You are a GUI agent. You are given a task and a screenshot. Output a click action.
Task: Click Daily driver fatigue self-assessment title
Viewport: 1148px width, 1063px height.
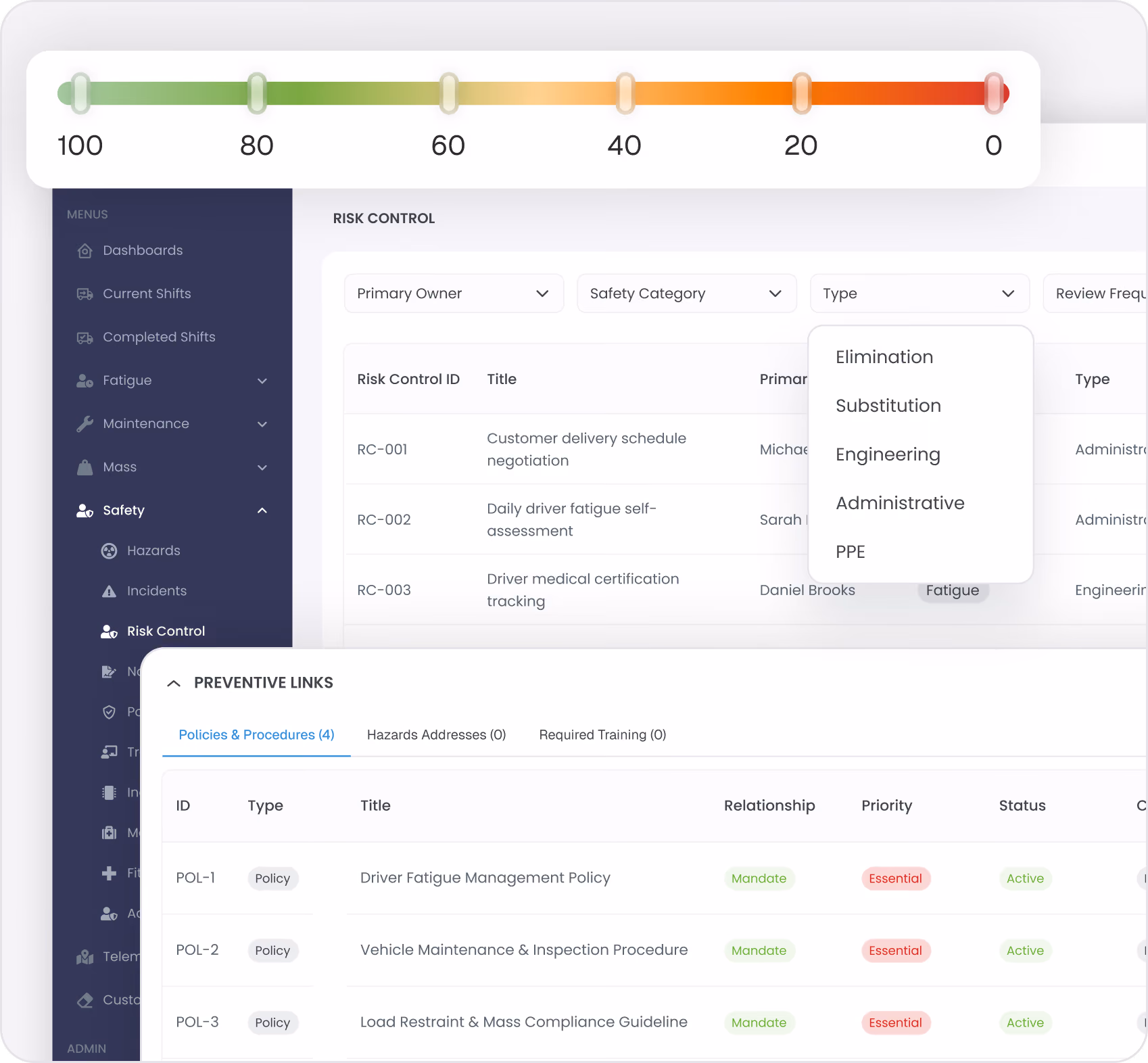[571, 520]
